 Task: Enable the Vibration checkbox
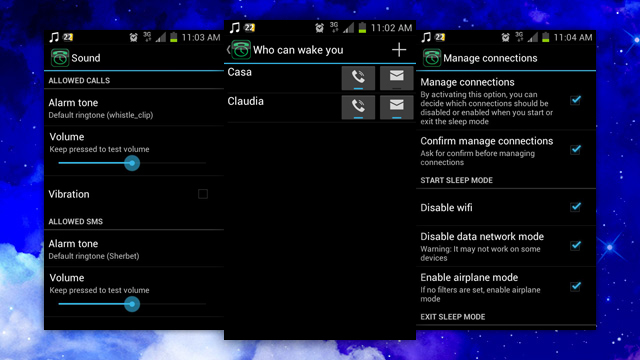pos(203,194)
